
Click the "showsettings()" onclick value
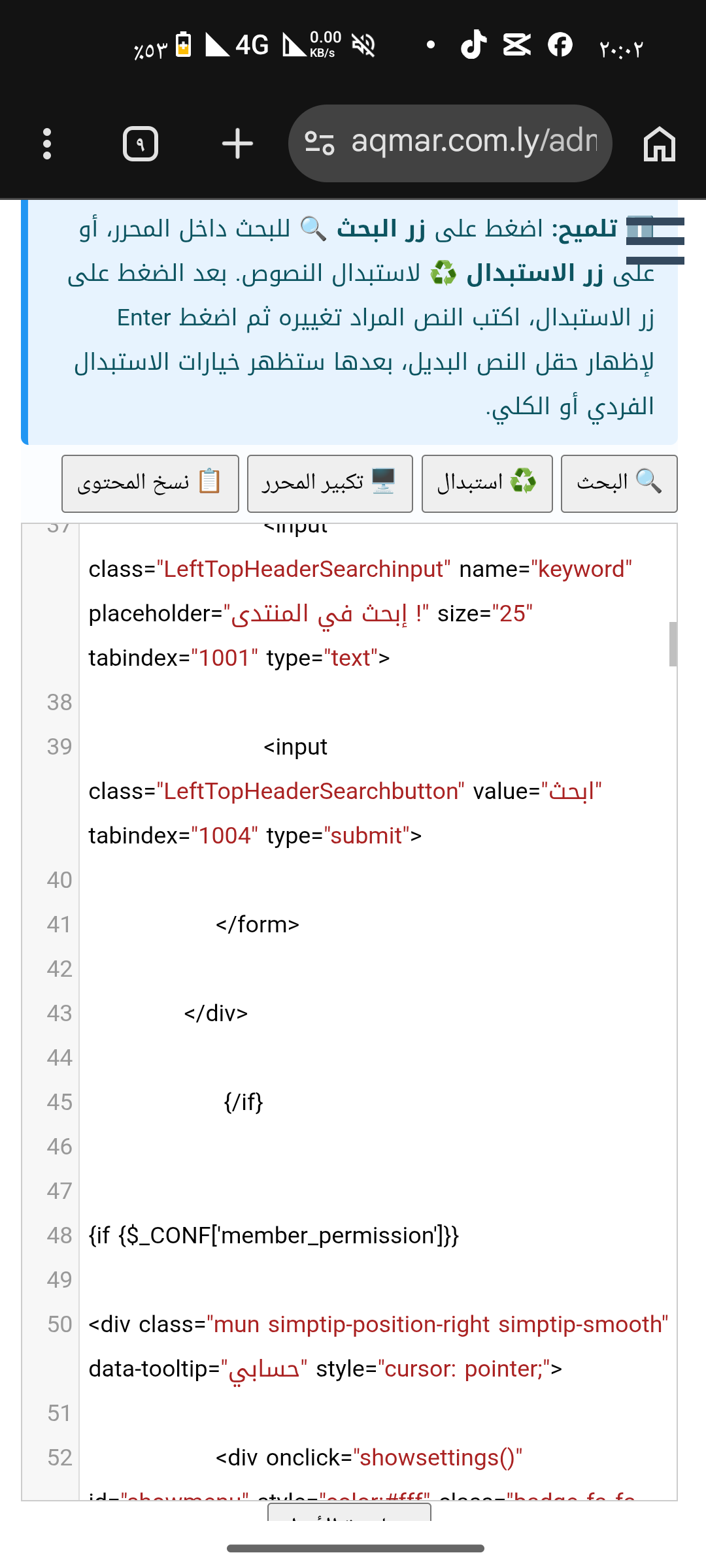click(438, 1458)
